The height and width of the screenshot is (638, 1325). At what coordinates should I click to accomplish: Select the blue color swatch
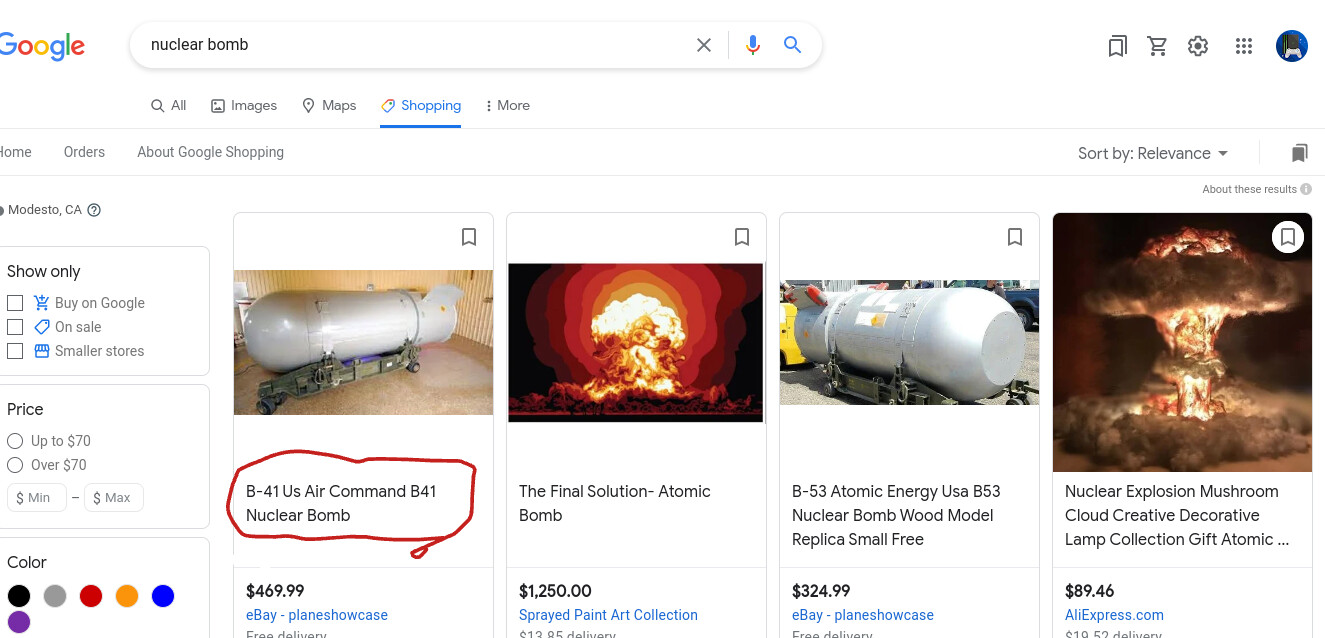tap(163, 596)
